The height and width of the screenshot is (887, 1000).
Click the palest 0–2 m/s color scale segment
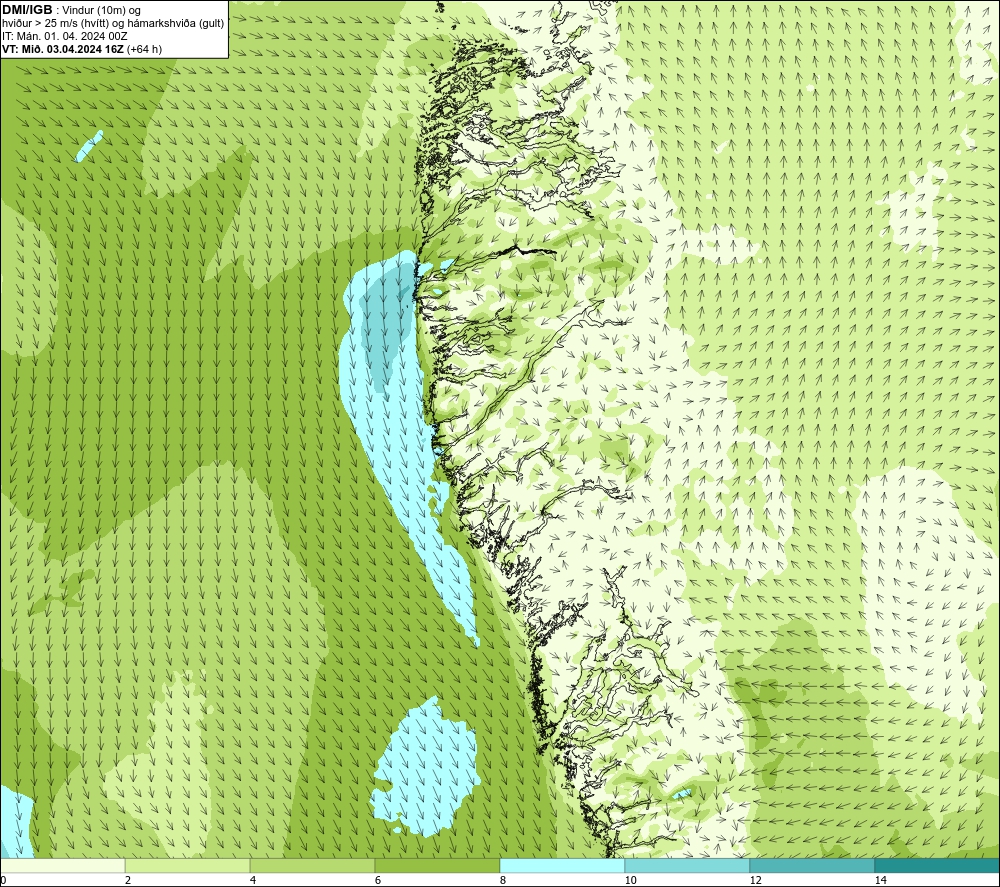coord(62,865)
